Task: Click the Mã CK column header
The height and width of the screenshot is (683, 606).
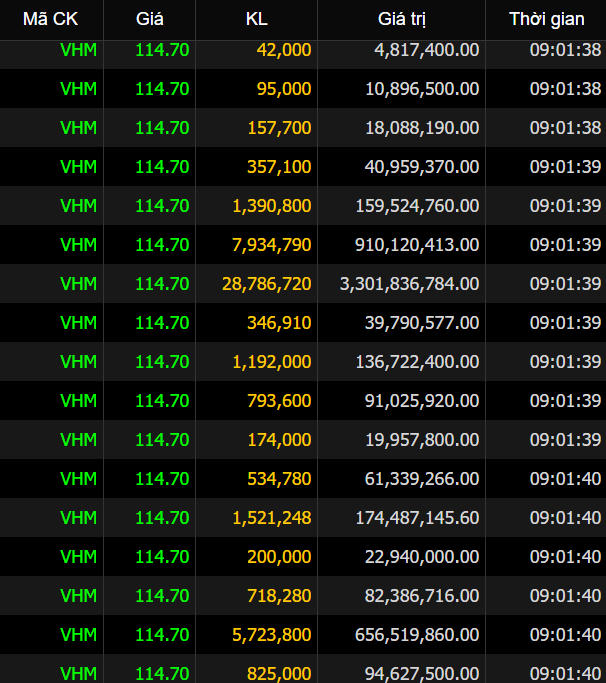Action: pos(50,19)
